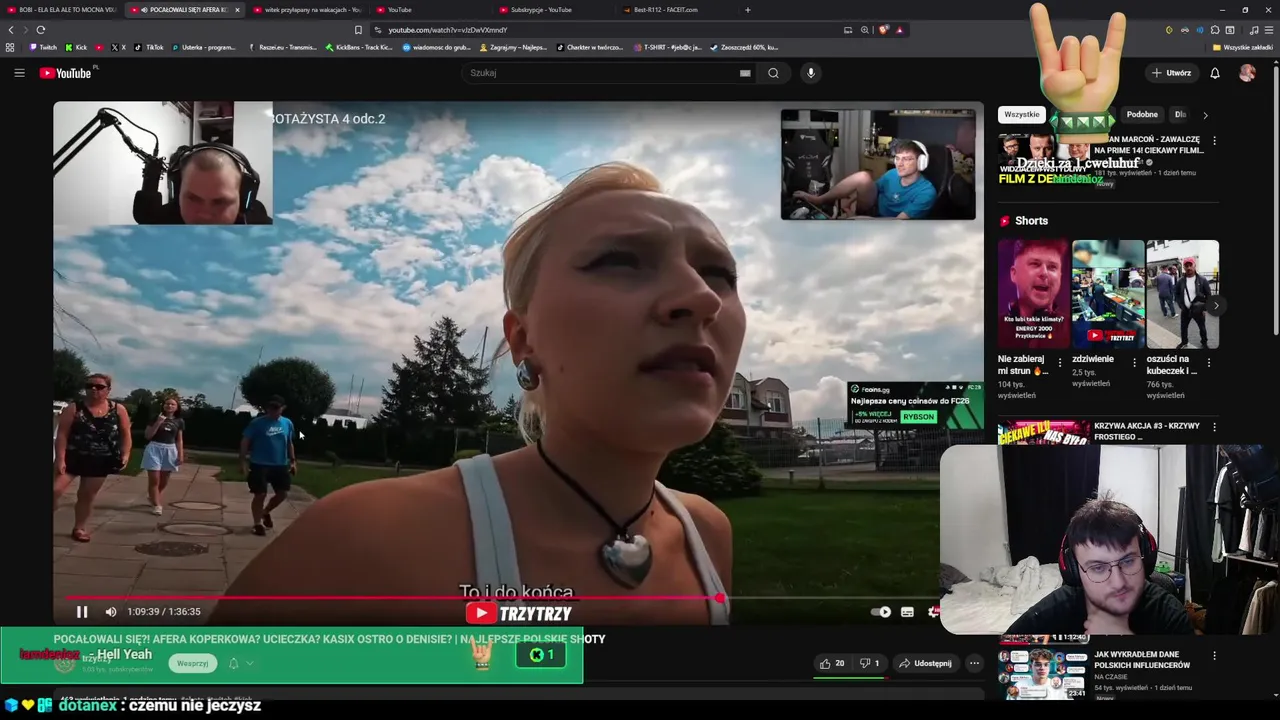Open options for Krzywa Akcja #3 video

pyautogui.click(x=1214, y=427)
